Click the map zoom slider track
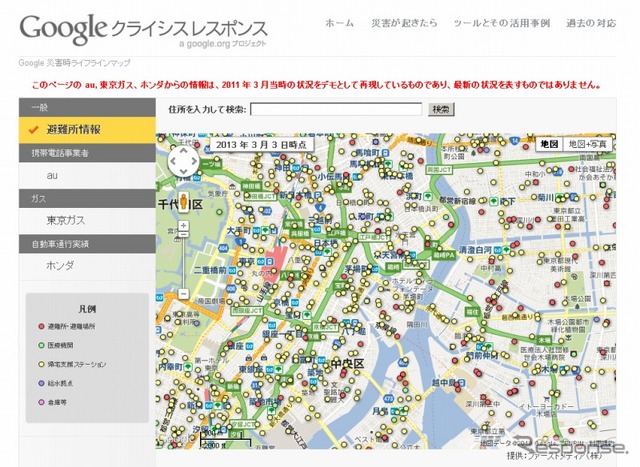The height and width of the screenshot is (467, 640). (184, 261)
